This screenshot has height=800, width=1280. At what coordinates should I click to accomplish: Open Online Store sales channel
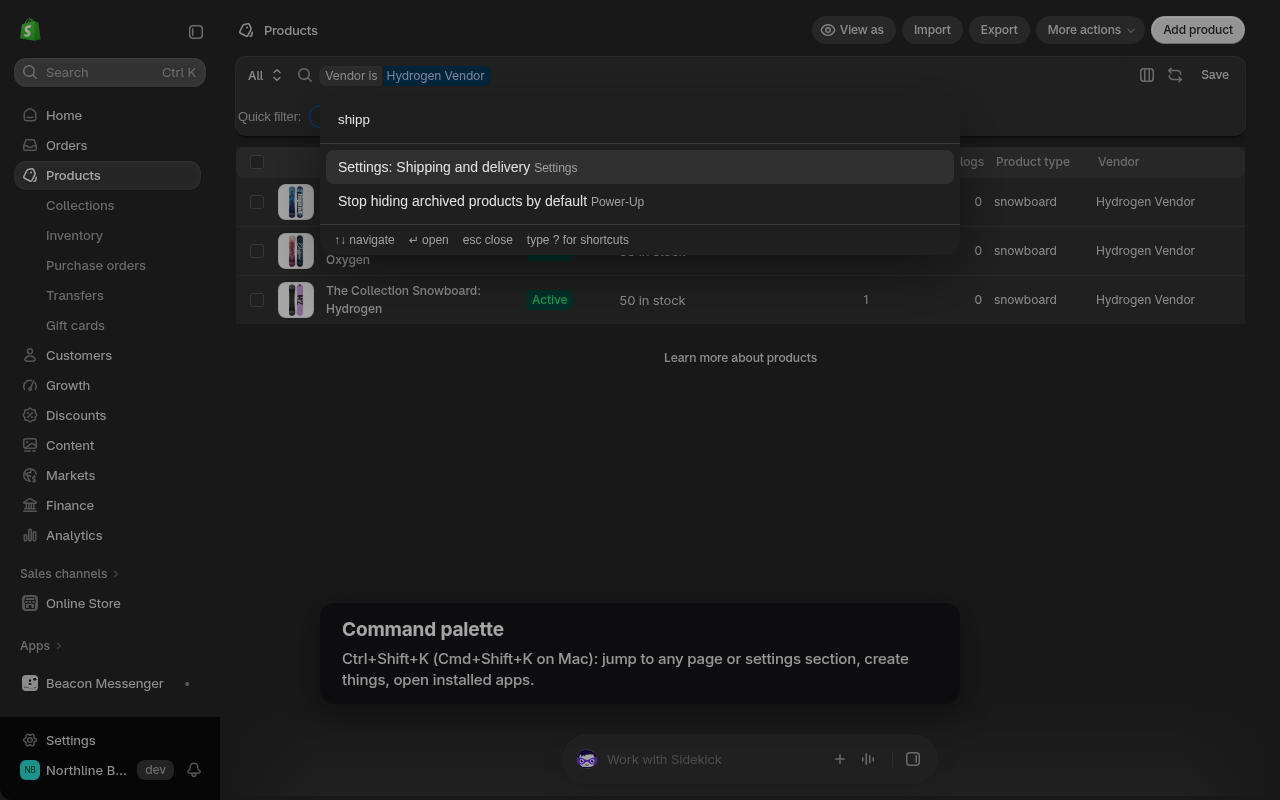click(x=108, y=603)
